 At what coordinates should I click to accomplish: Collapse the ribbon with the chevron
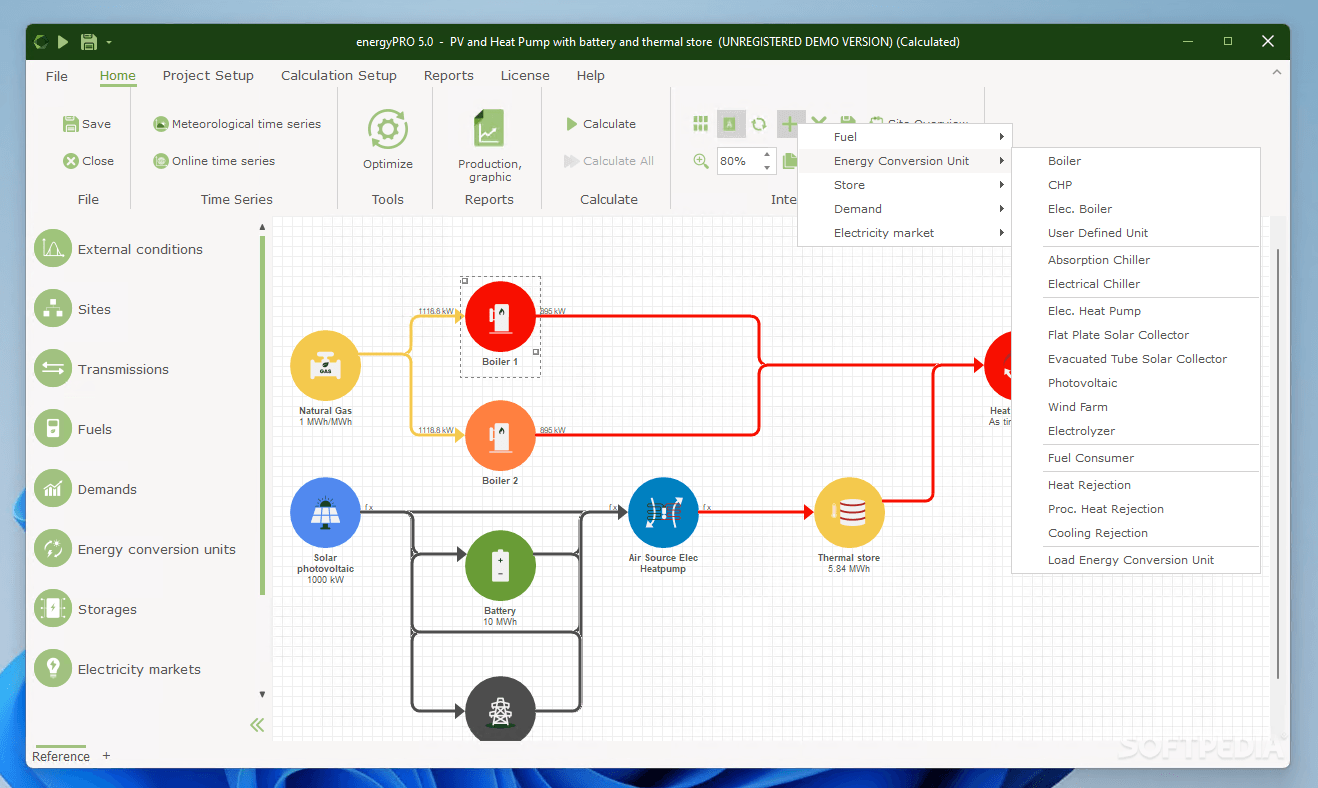click(x=1276, y=72)
